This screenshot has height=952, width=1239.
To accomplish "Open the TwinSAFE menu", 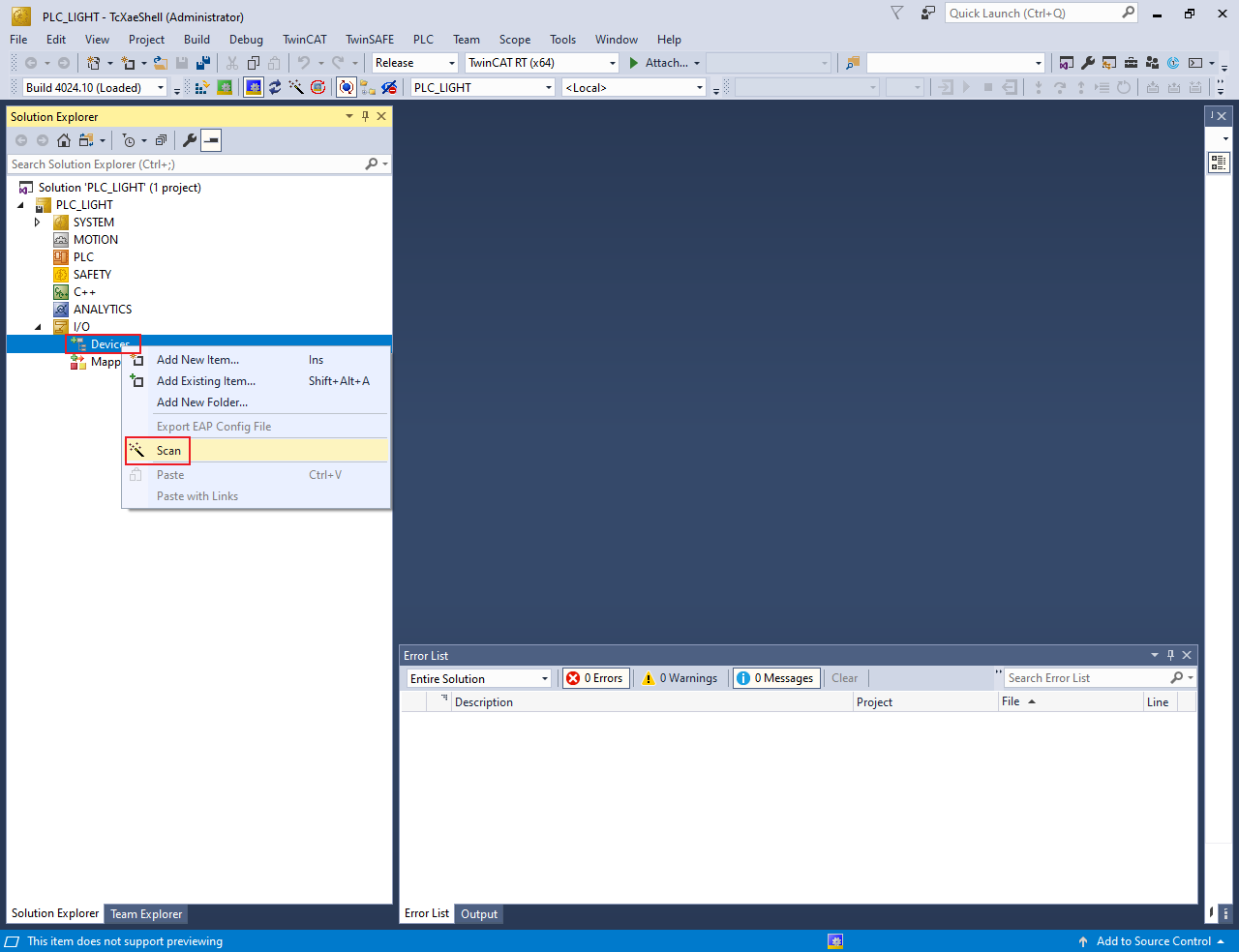I will pyautogui.click(x=370, y=40).
